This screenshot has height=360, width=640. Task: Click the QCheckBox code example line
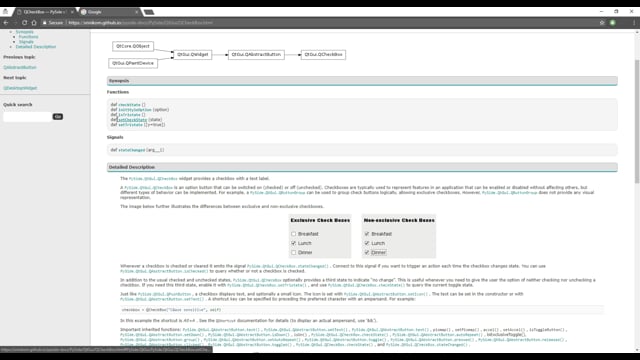[362, 310]
